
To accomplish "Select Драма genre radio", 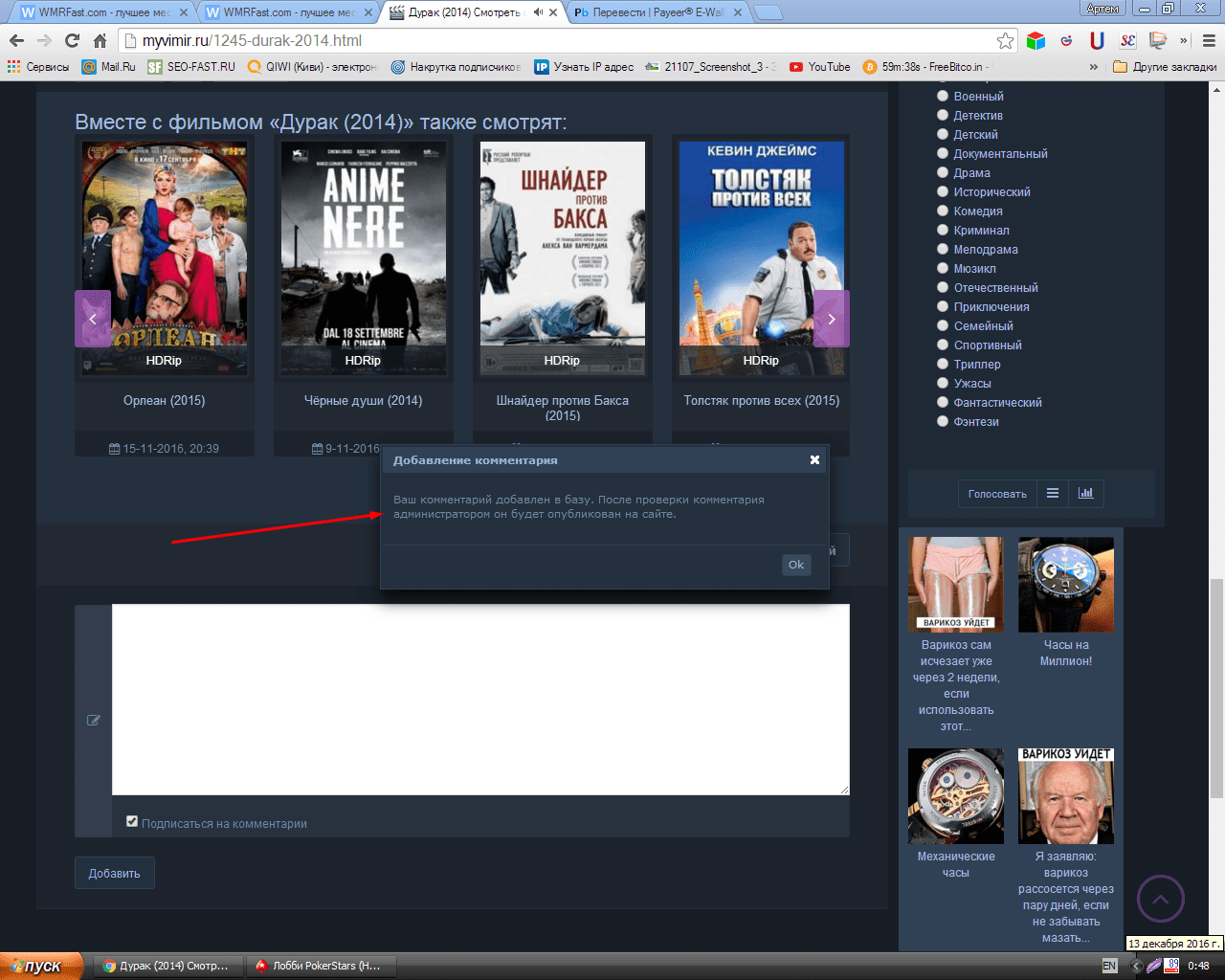I will (x=943, y=172).
